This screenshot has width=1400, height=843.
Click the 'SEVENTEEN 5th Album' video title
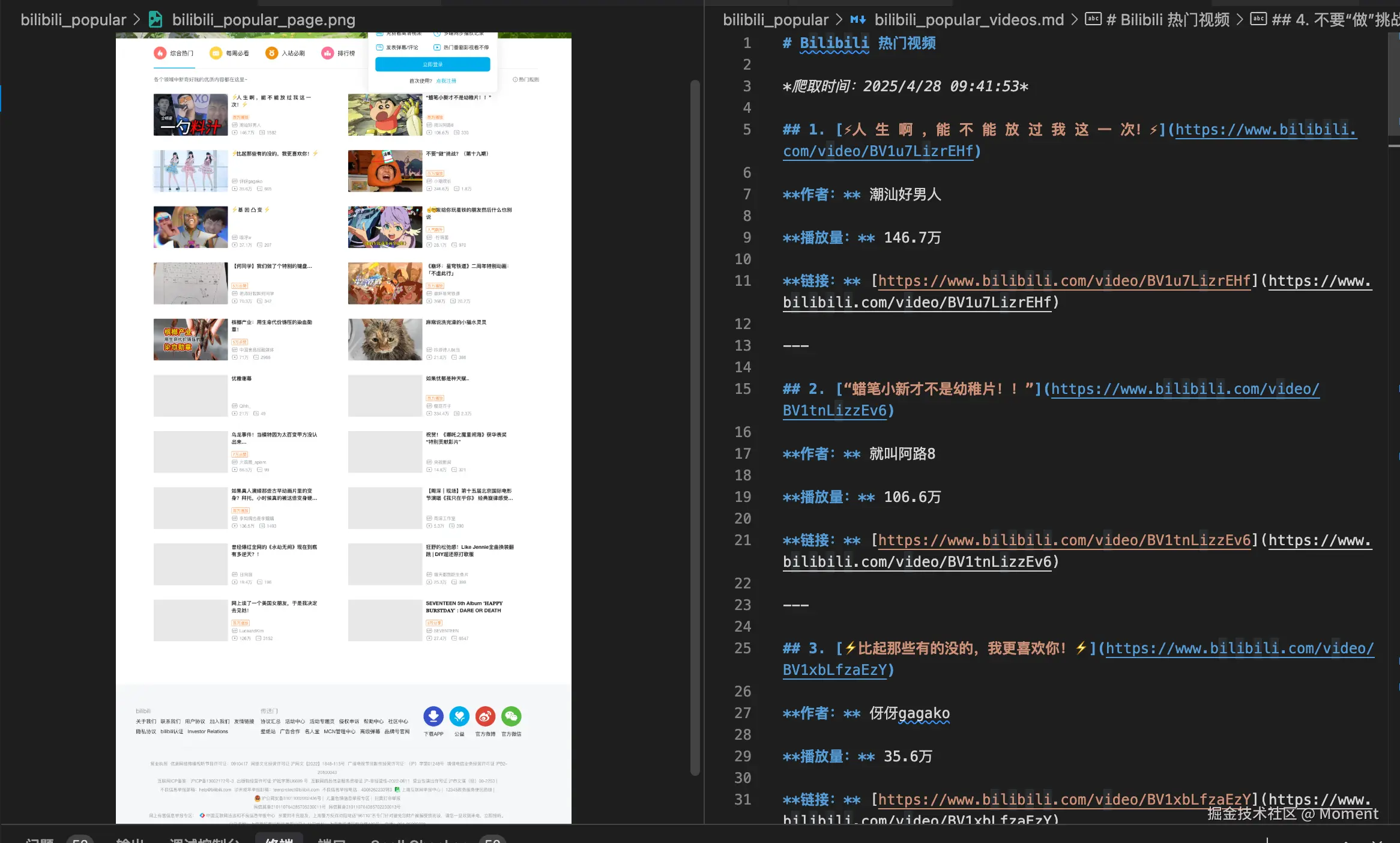click(x=464, y=607)
